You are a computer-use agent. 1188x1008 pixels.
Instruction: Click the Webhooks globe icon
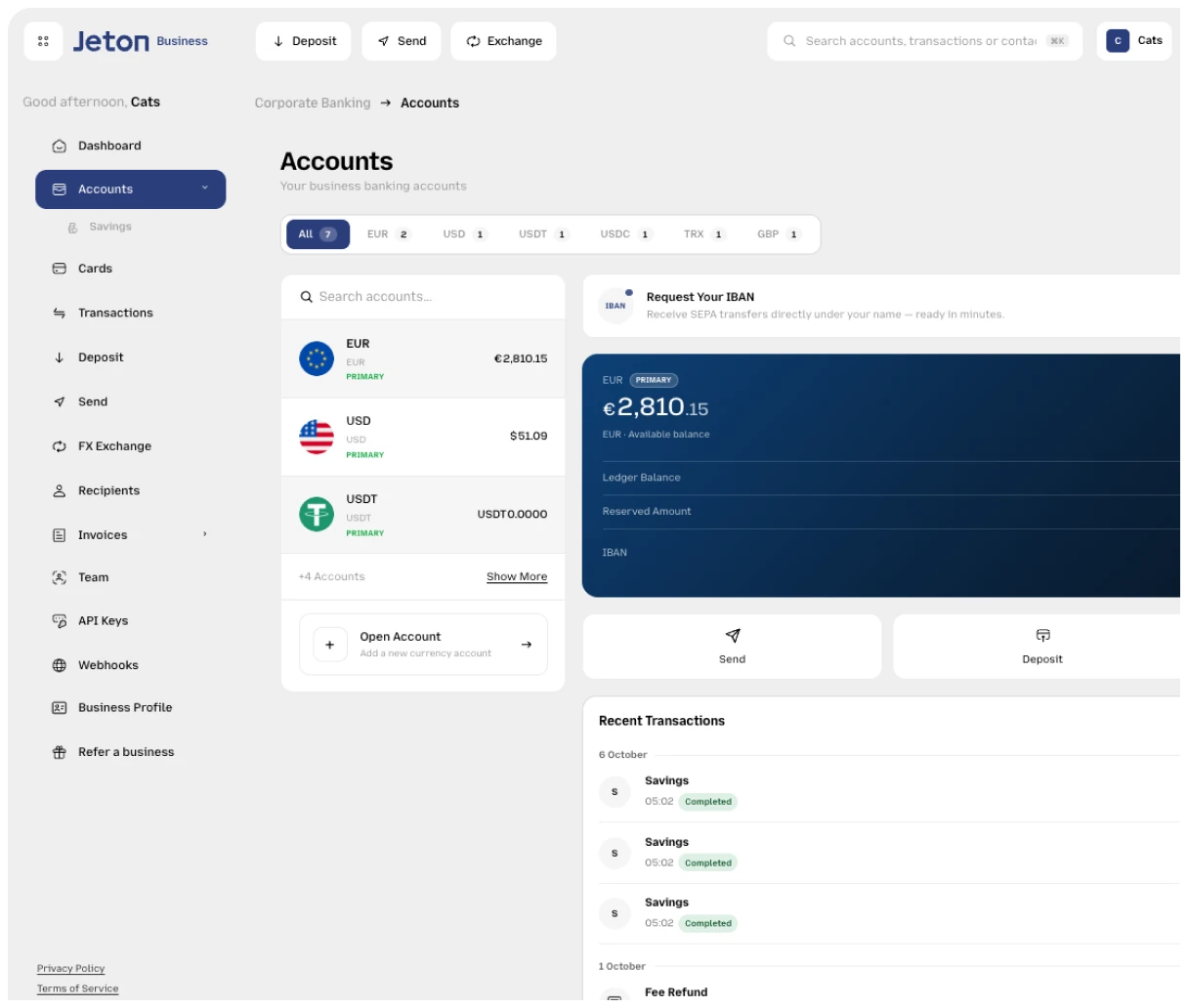(x=59, y=666)
